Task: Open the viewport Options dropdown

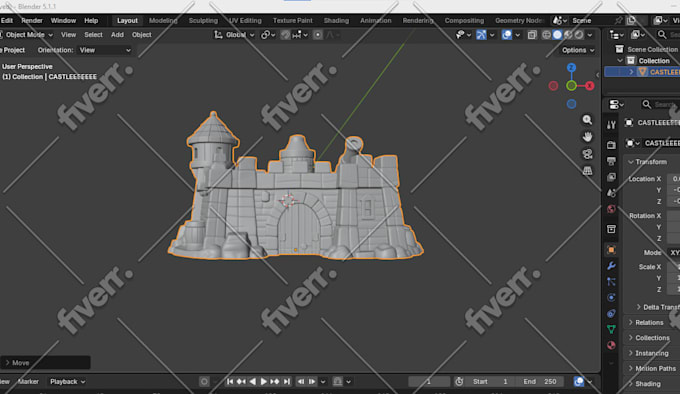Action: tap(578, 50)
